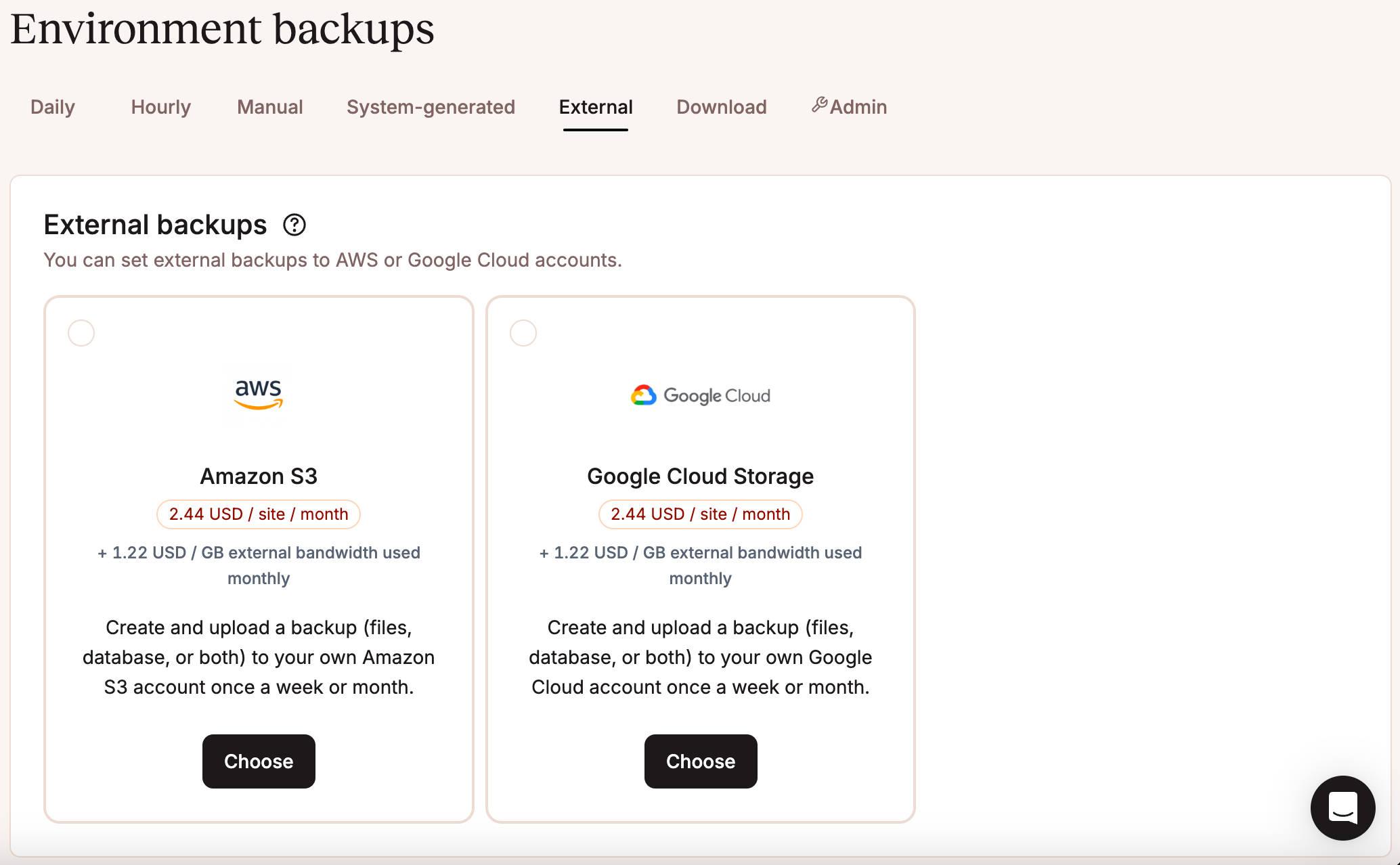Go to the Manual backups tab
The width and height of the screenshot is (1400, 865).
point(269,107)
